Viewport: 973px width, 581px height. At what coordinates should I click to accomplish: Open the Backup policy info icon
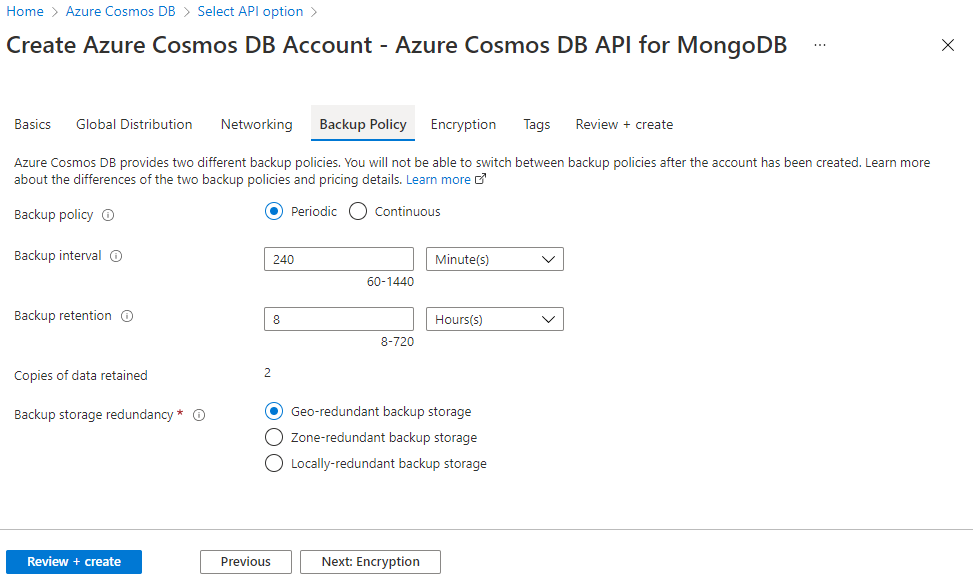(108, 215)
